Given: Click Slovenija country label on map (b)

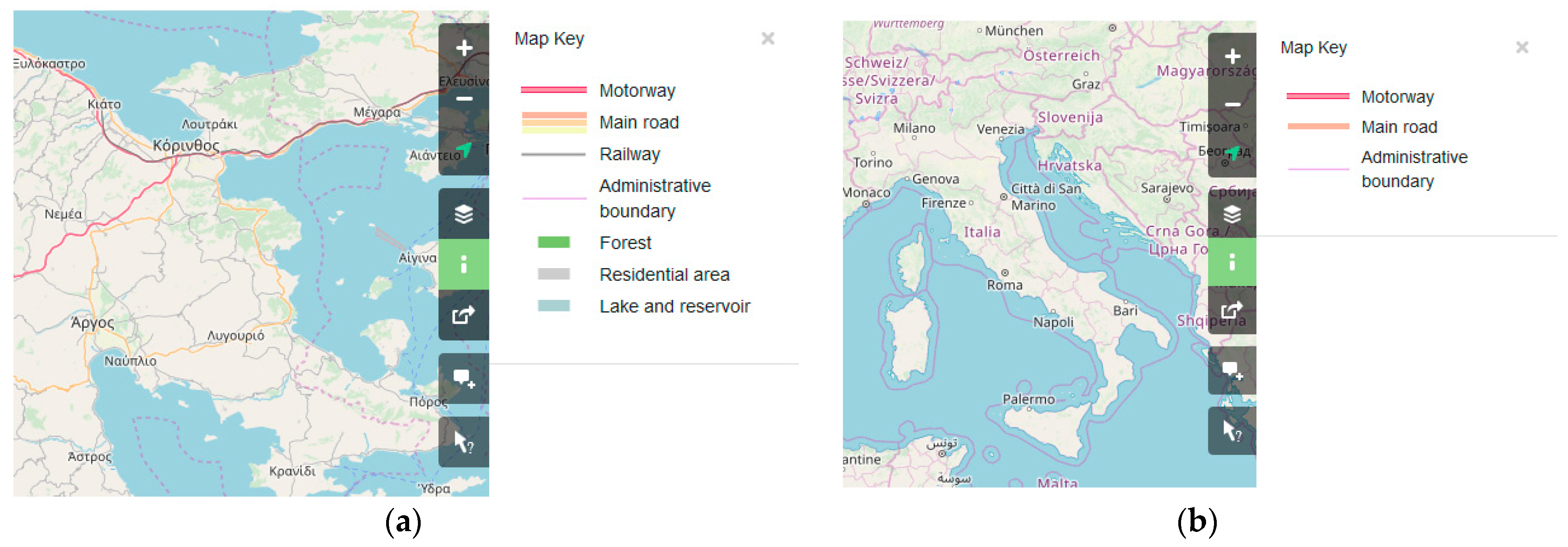Looking at the screenshot, I should [x=1070, y=117].
